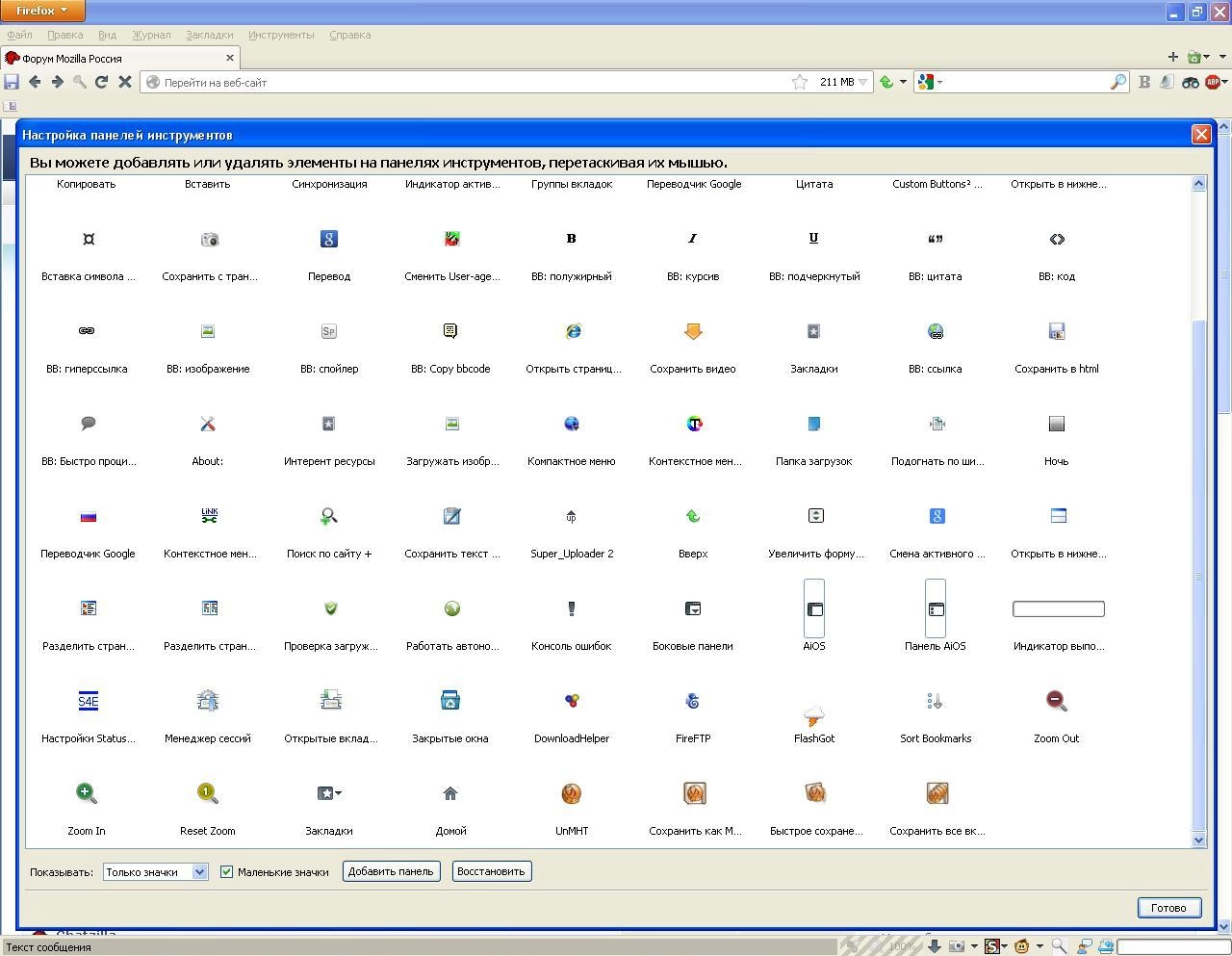Select the BB: цитата quote icon

(935, 239)
